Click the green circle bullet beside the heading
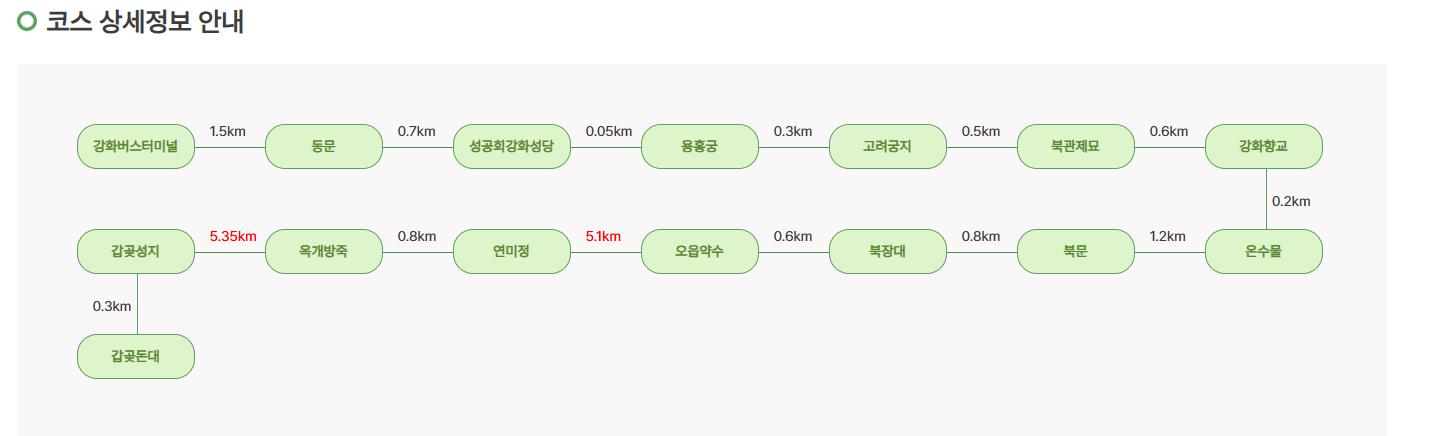This screenshot has width=1448, height=436. [x=27, y=21]
